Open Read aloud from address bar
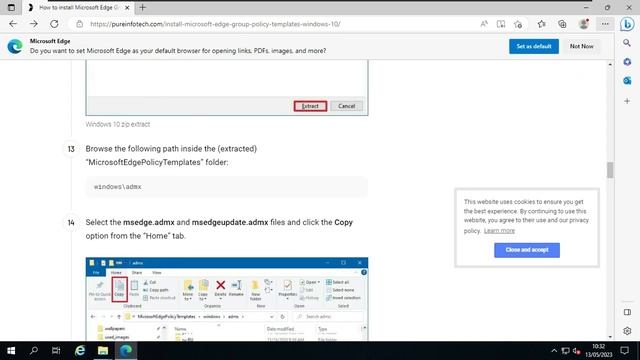Screen dimensions: 640x360 pos(484,24)
